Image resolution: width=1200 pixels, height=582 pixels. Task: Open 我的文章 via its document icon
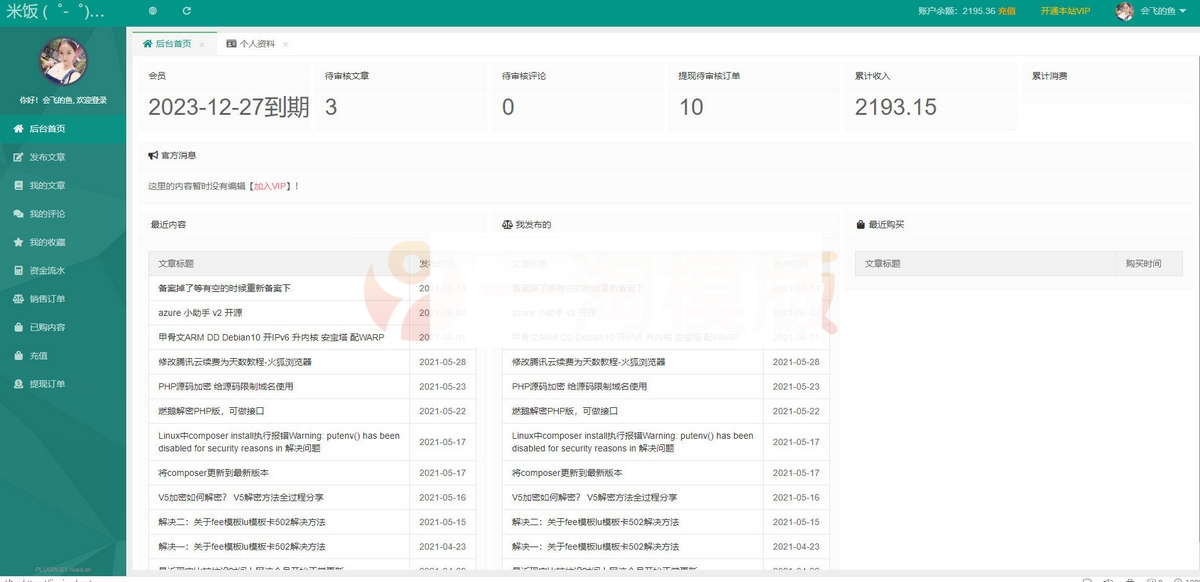(18, 185)
